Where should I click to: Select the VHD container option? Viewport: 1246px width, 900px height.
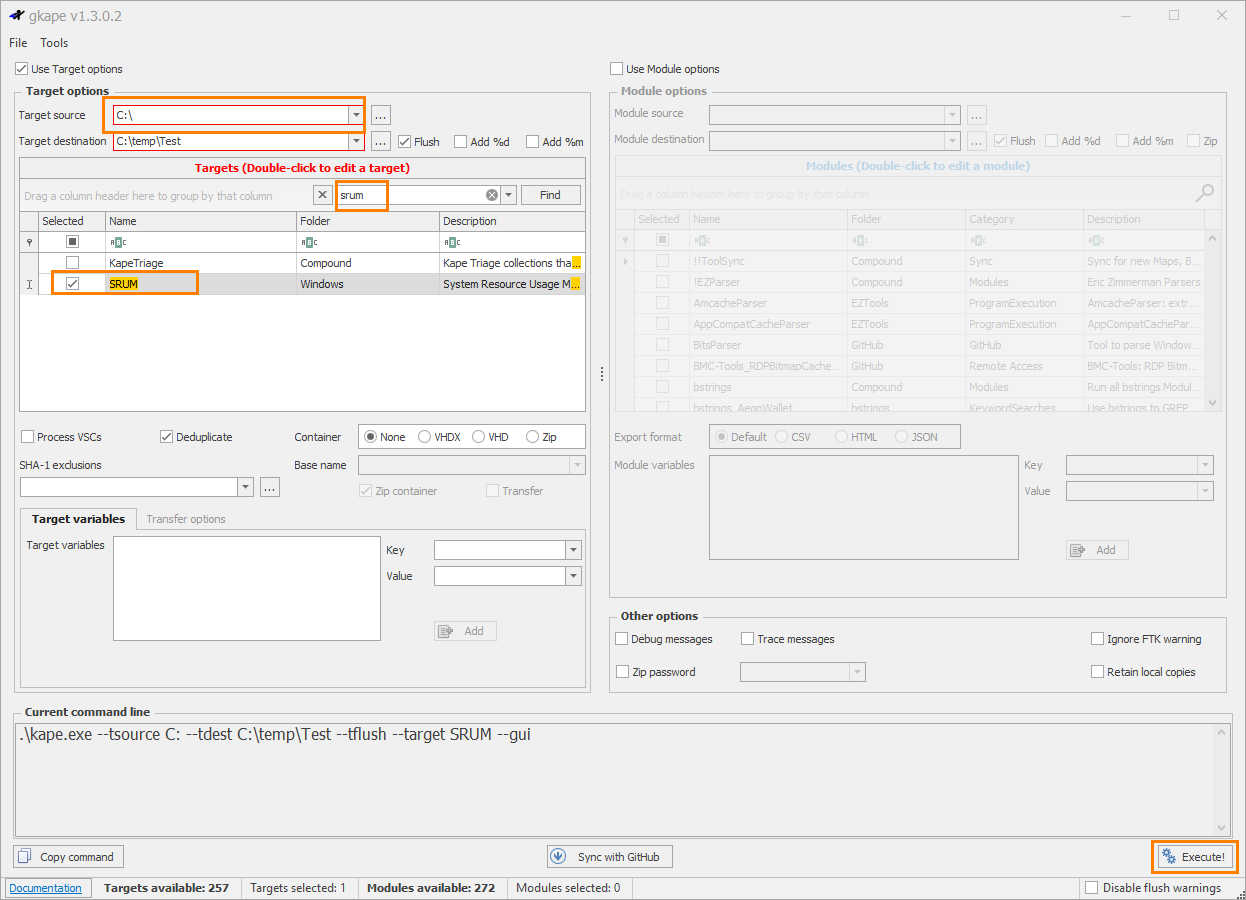(x=479, y=437)
